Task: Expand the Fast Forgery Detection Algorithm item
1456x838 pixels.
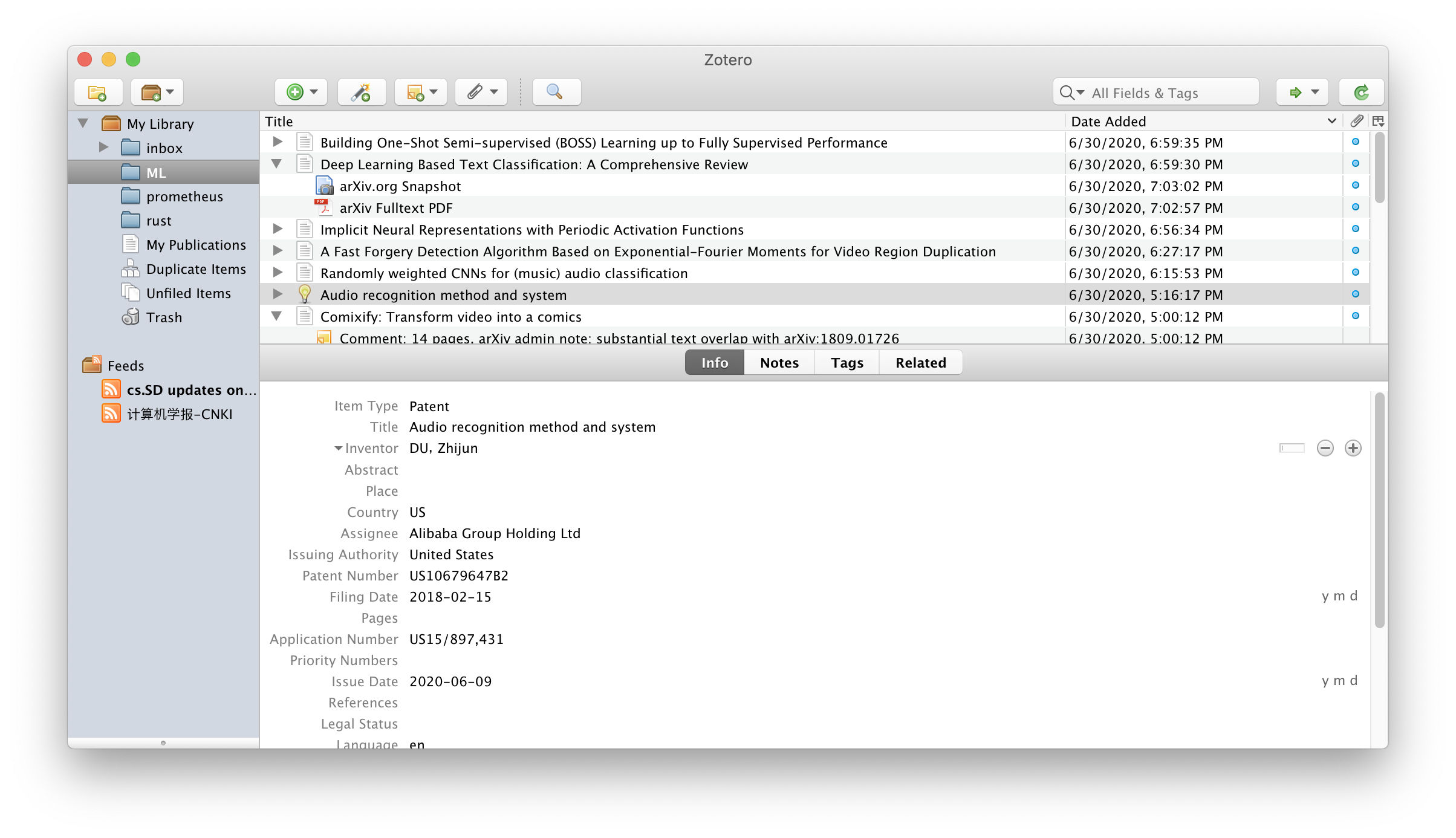Action: pos(278,251)
